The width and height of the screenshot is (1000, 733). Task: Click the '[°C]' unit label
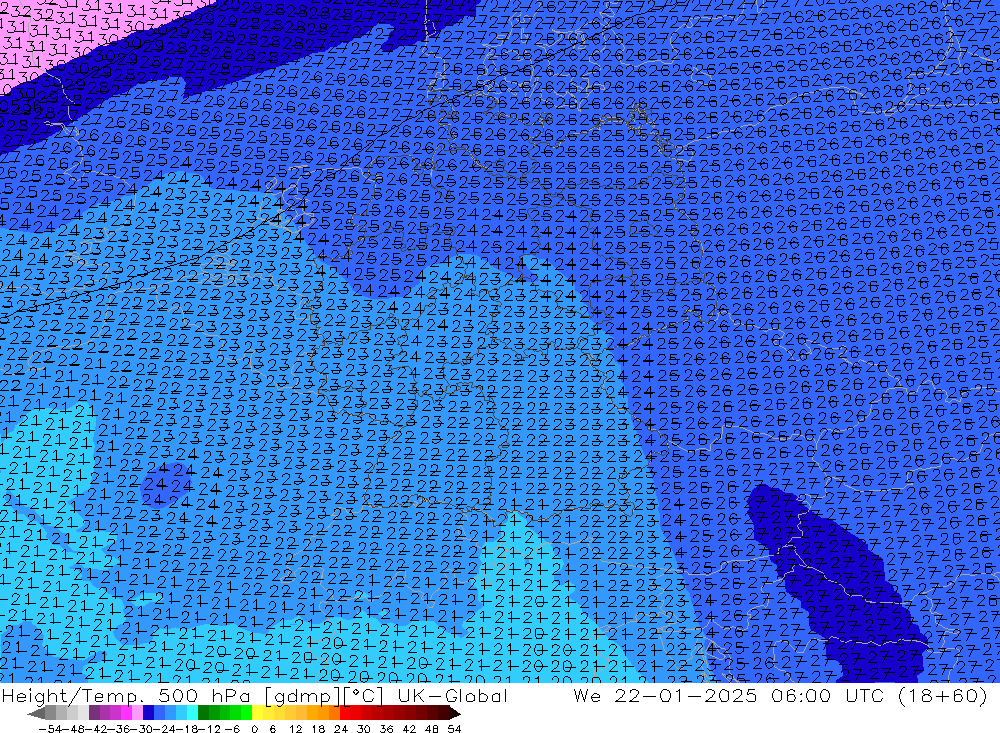(364, 695)
